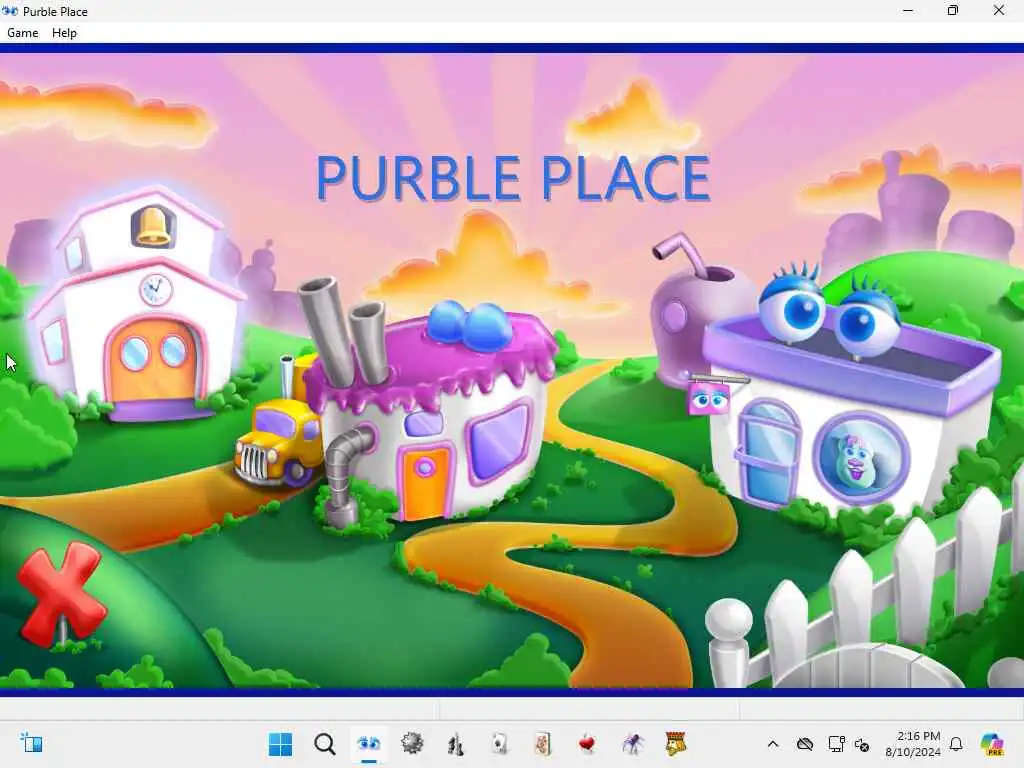Open the notifications bell icon
1024x768 pixels.
click(956, 744)
